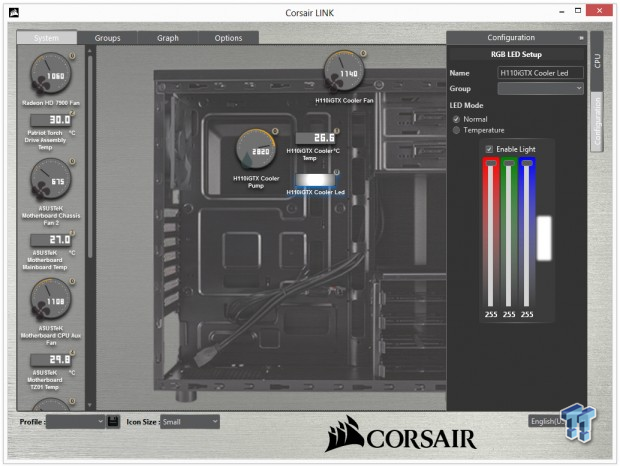Click the green channel slider
Image resolution: width=620 pixels, height=467 pixels.
tap(508, 233)
